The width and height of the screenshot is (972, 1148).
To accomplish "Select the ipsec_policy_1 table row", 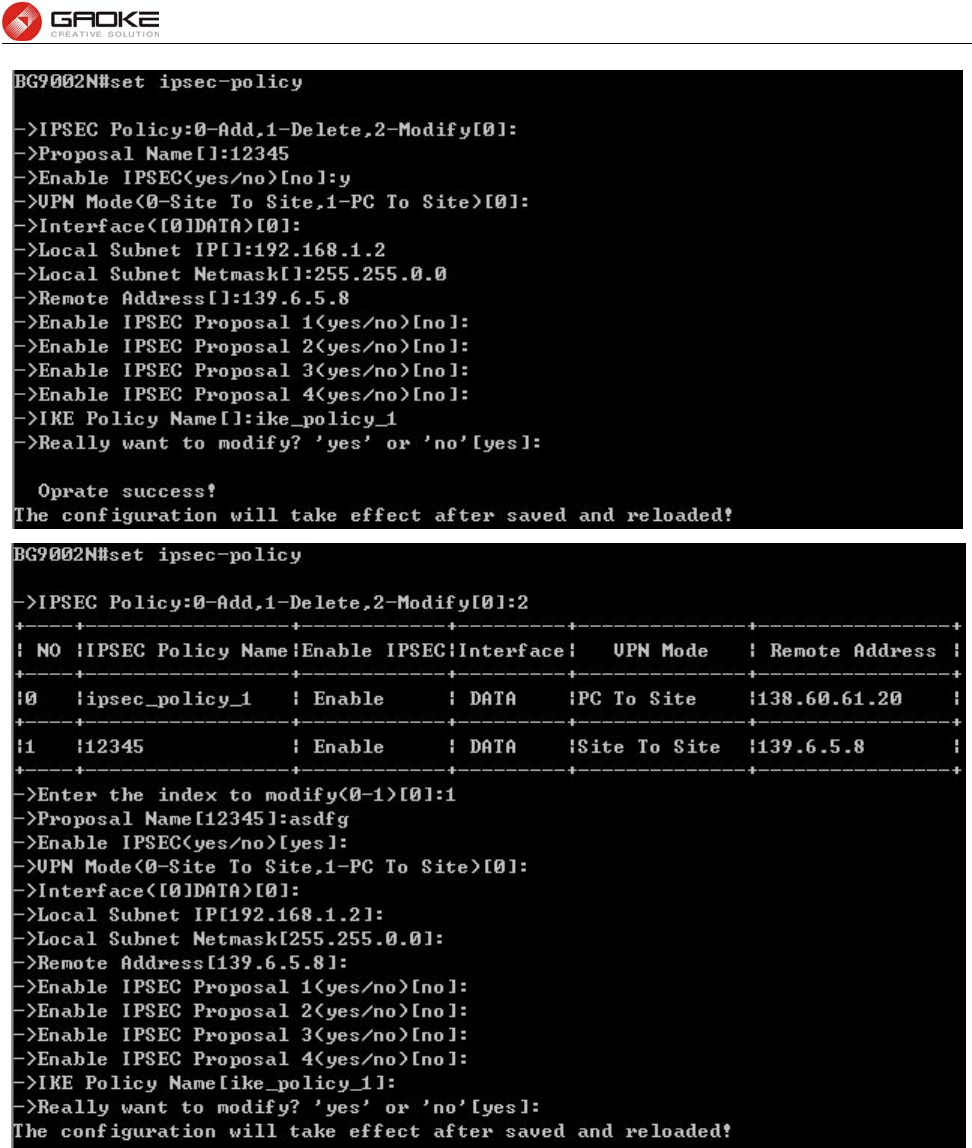I will tap(487, 698).
